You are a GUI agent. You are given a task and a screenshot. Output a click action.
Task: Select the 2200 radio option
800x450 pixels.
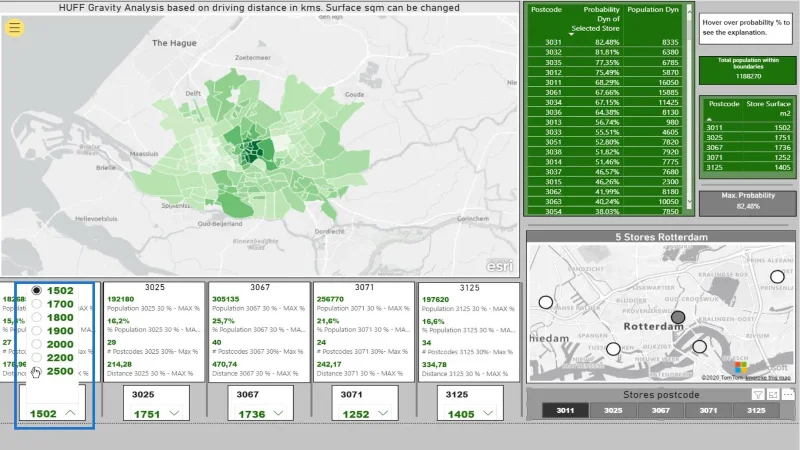pyautogui.click(x=36, y=358)
